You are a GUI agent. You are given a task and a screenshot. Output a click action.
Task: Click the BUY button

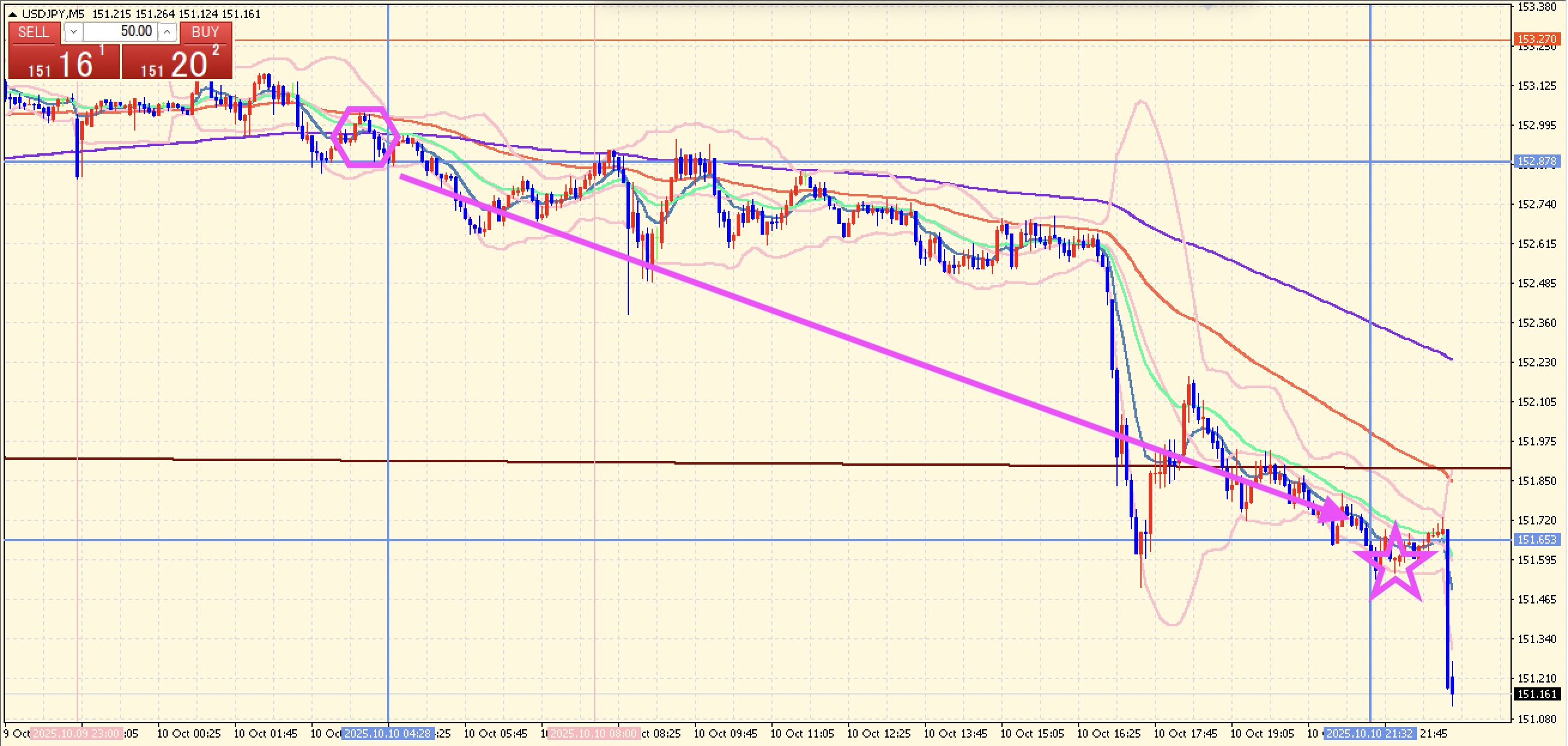pyautogui.click(x=205, y=32)
